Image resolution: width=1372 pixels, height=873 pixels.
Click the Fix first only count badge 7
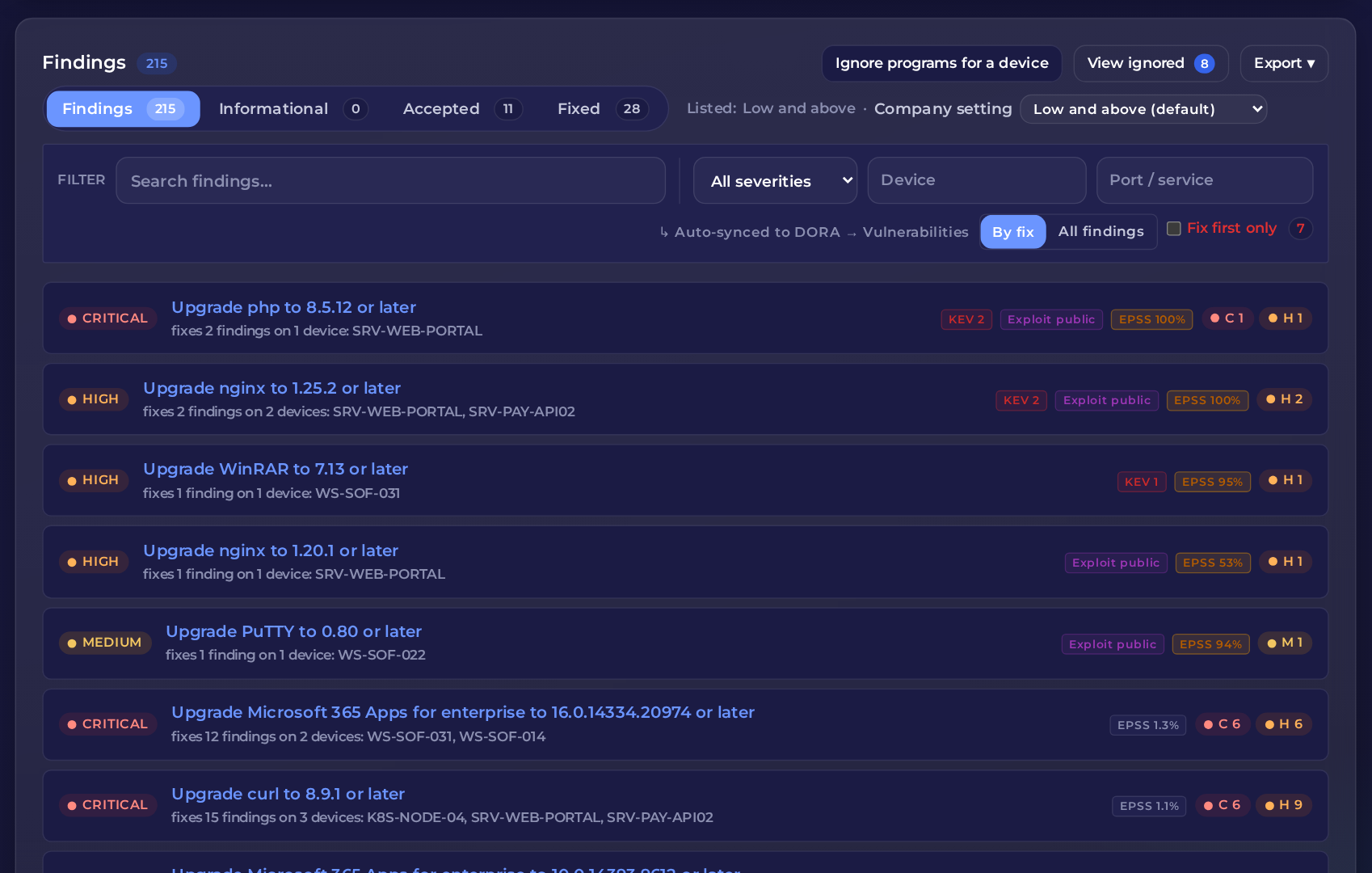pos(1300,229)
